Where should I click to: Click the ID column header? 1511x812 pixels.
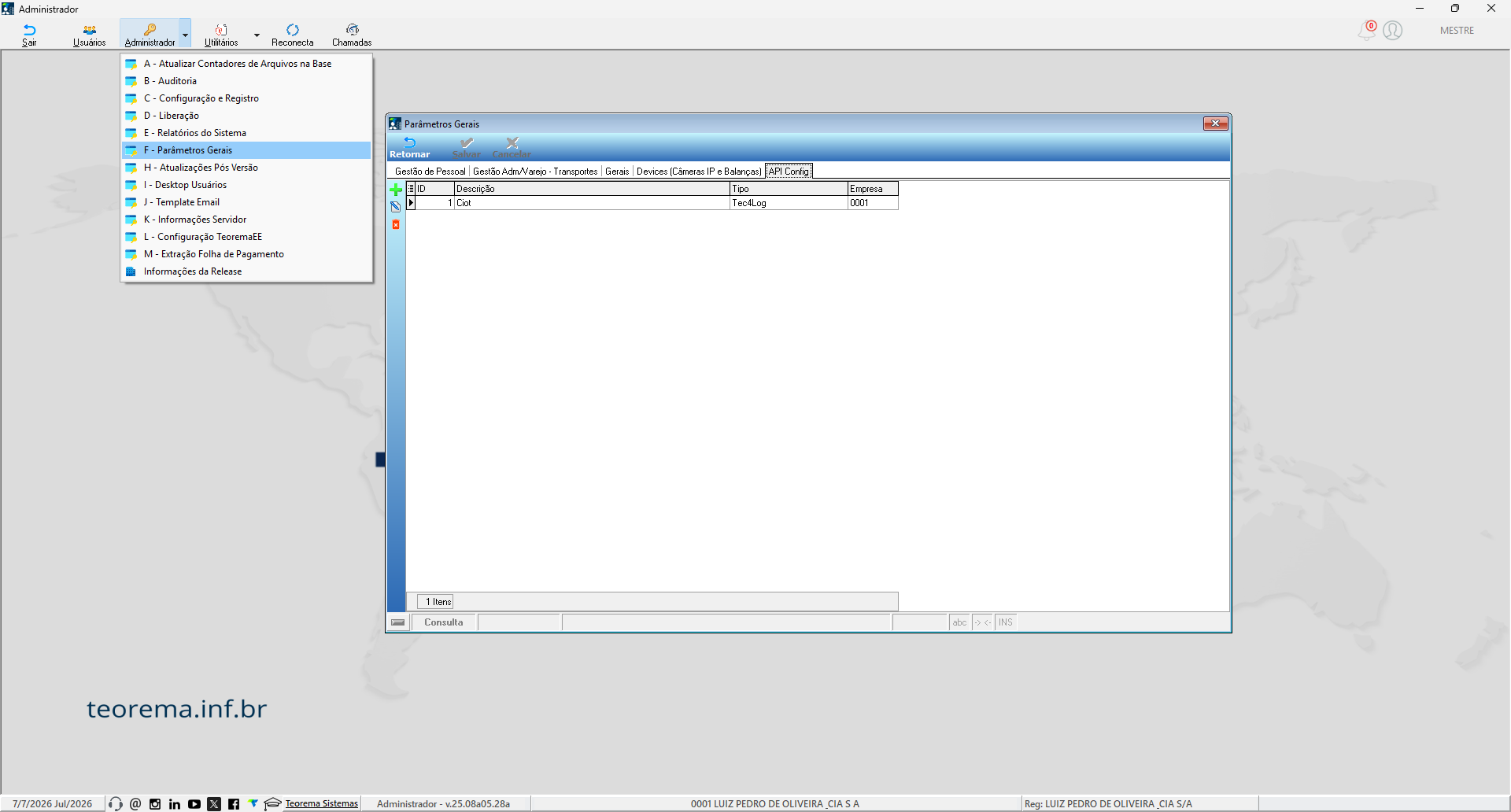click(x=435, y=189)
